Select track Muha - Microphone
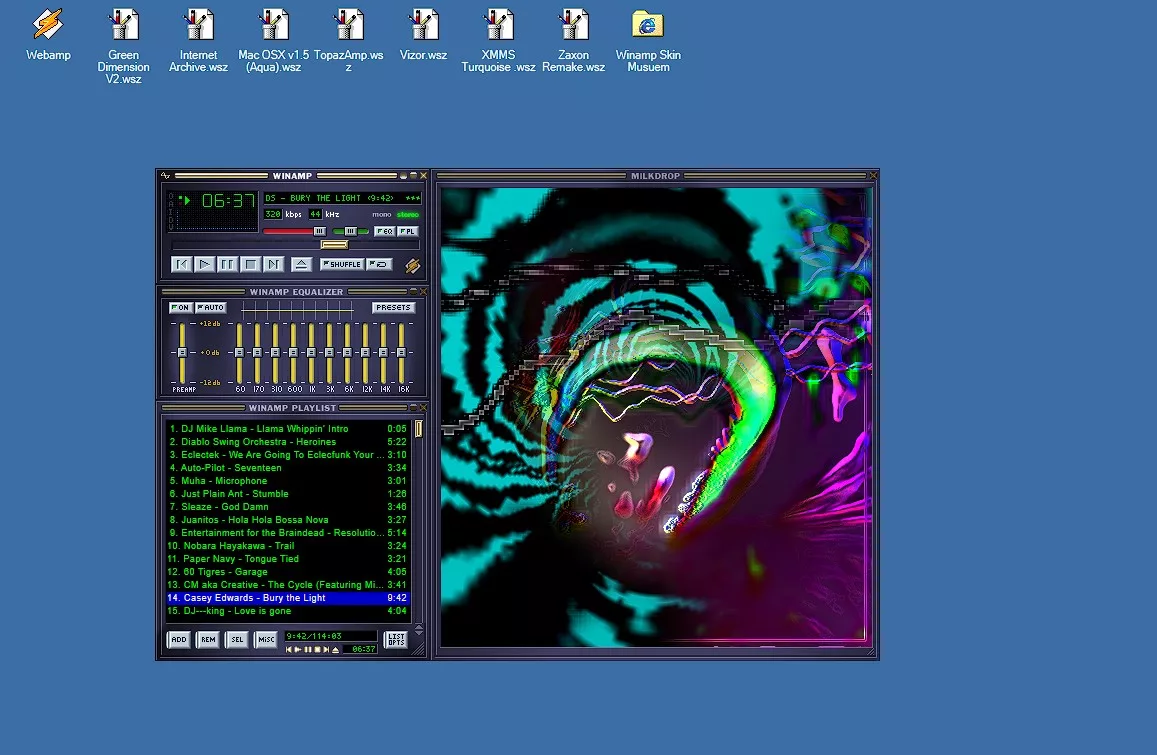Image resolution: width=1157 pixels, height=755 pixels. [x=287, y=480]
